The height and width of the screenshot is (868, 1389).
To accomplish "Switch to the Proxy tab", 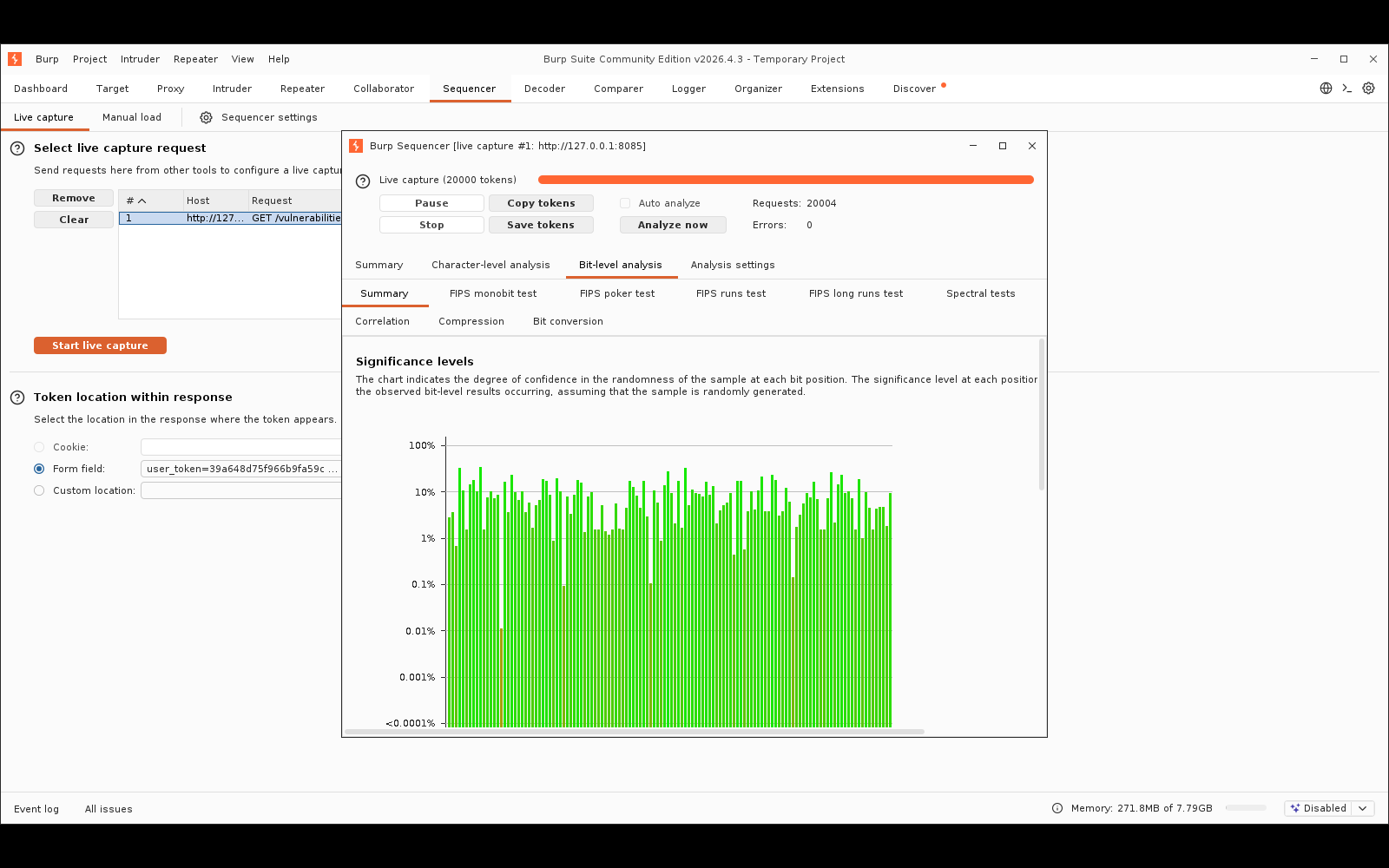I will click(171, 89).
